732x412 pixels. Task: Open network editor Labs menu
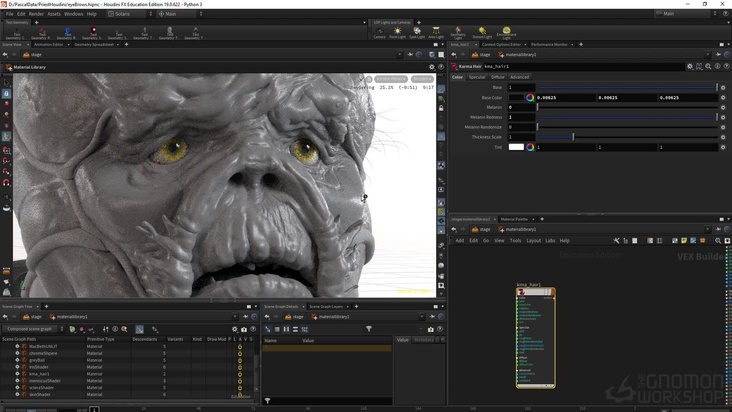(550, 241)
